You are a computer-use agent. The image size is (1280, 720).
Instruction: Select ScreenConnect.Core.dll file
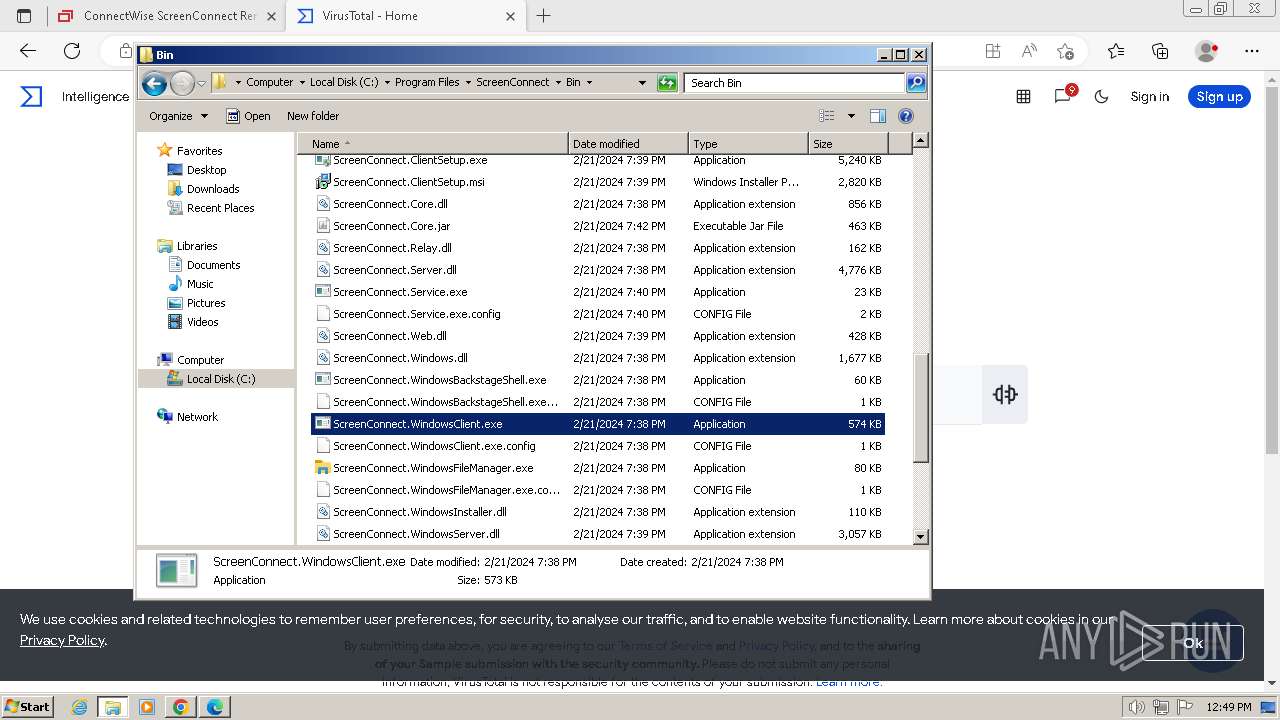(x=390, y=204)
